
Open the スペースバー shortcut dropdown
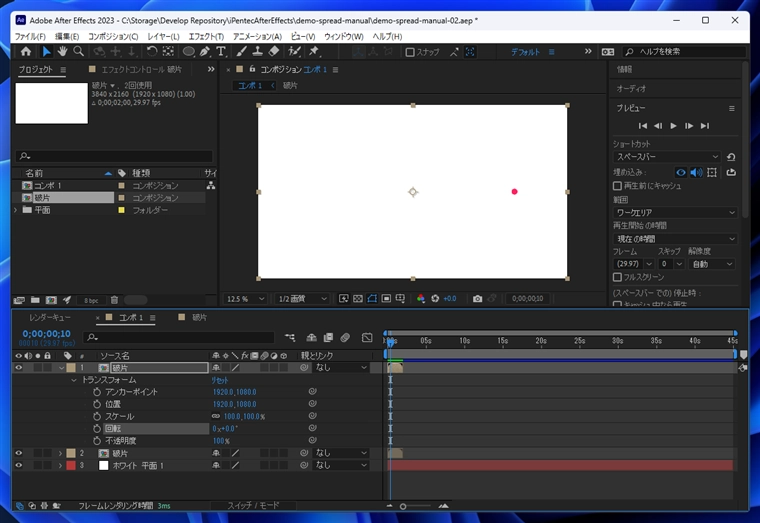coord(667,157)
